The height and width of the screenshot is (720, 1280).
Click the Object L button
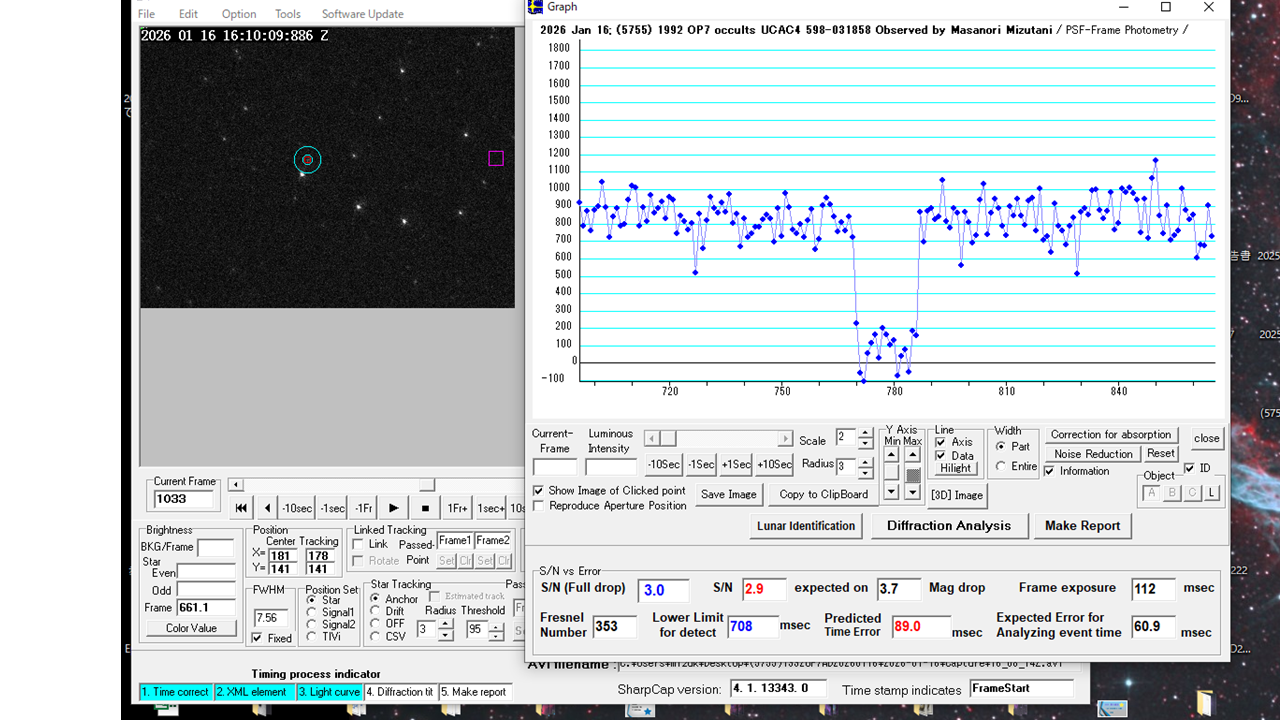pos(1212,492)
